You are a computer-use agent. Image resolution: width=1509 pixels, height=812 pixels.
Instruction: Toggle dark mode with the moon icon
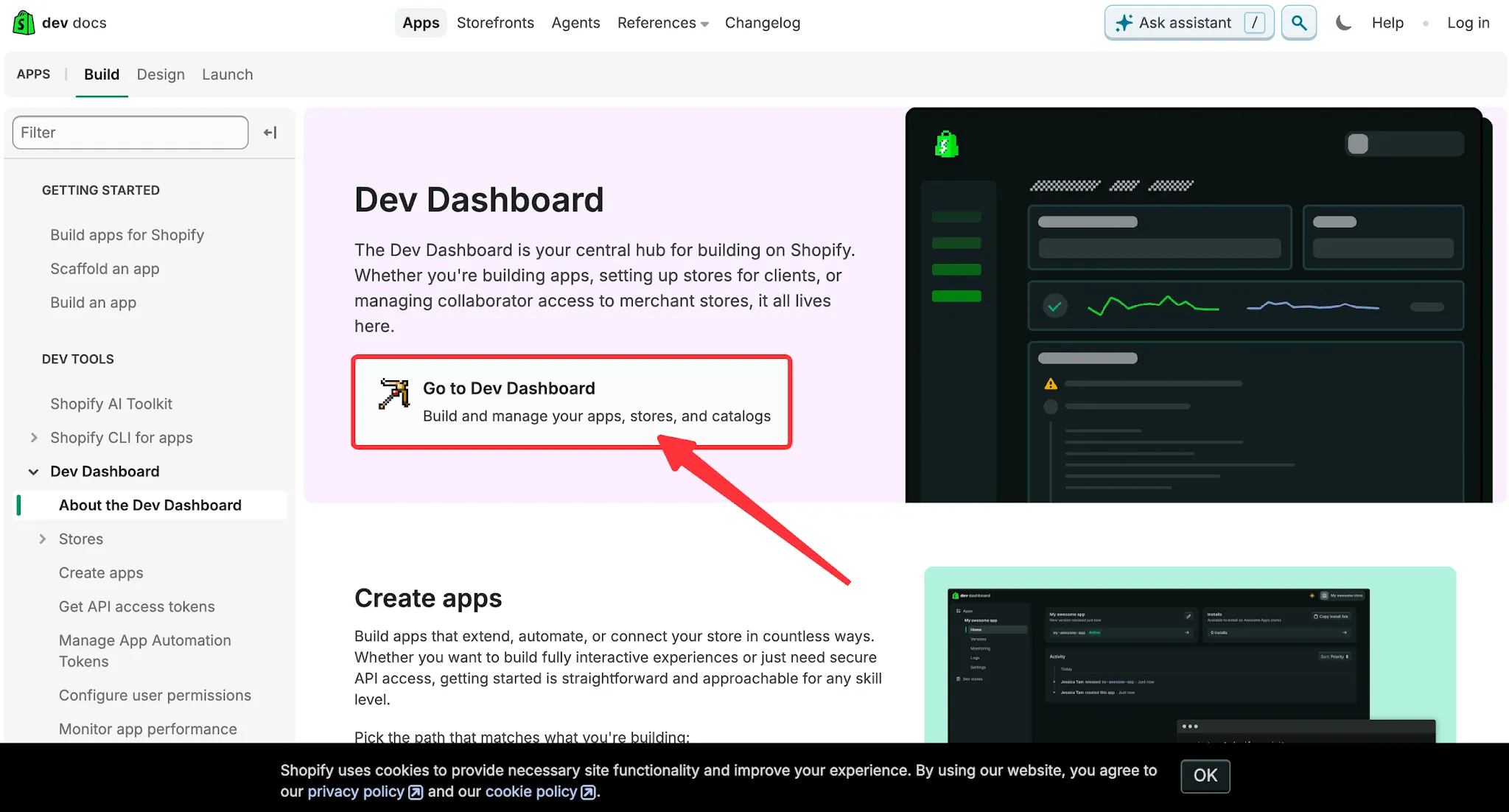(x=1343, y=23)
